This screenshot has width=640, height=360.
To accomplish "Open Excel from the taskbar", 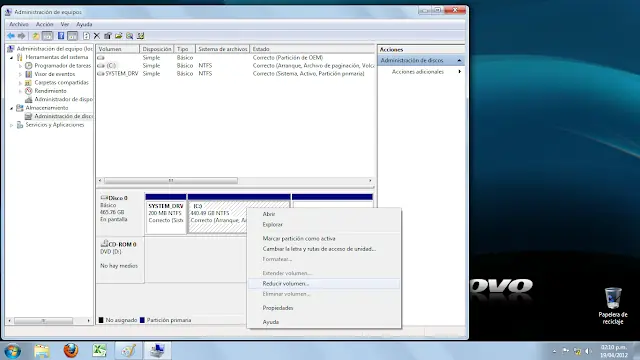I will point(99,351).
